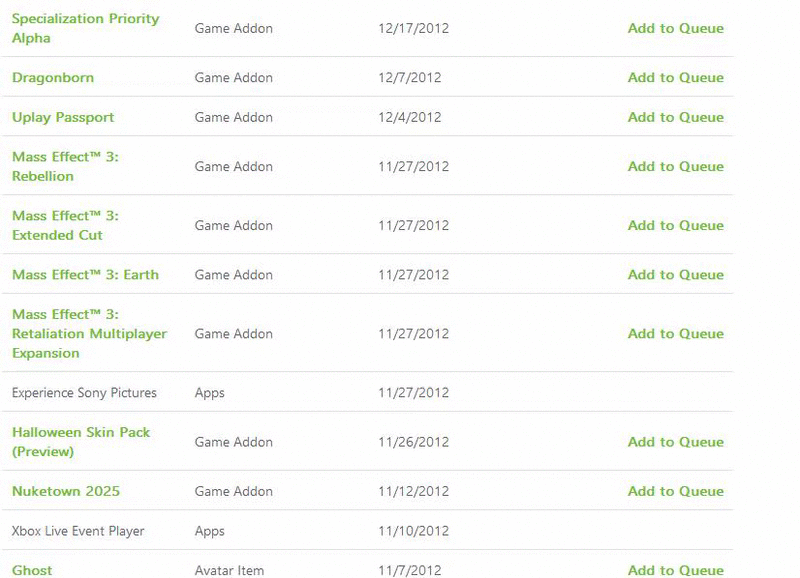Open the Ghost avatar item link
Image resolution: width=800 pixels, height=578 pixels.
(32, 570)
